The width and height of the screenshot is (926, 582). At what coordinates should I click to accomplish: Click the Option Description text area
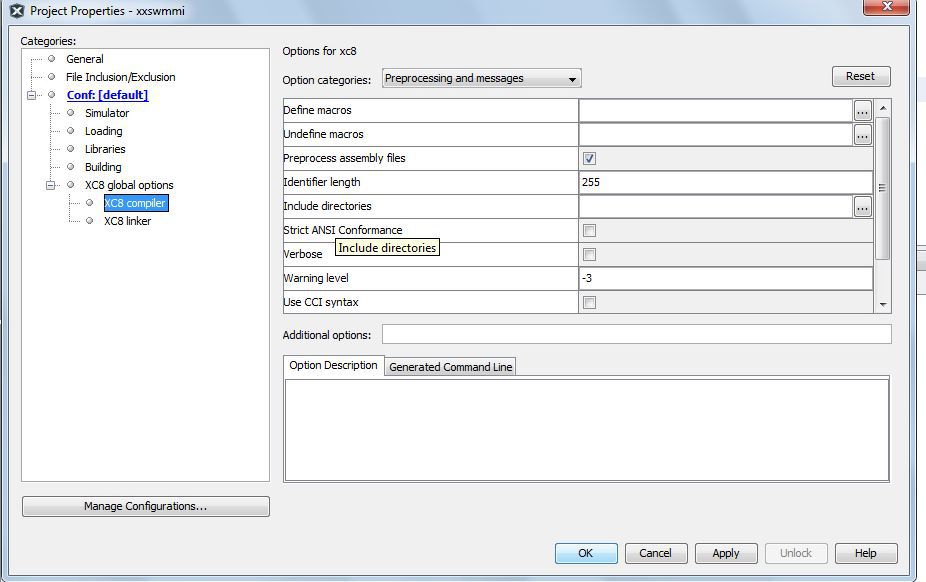coord(587,430)
